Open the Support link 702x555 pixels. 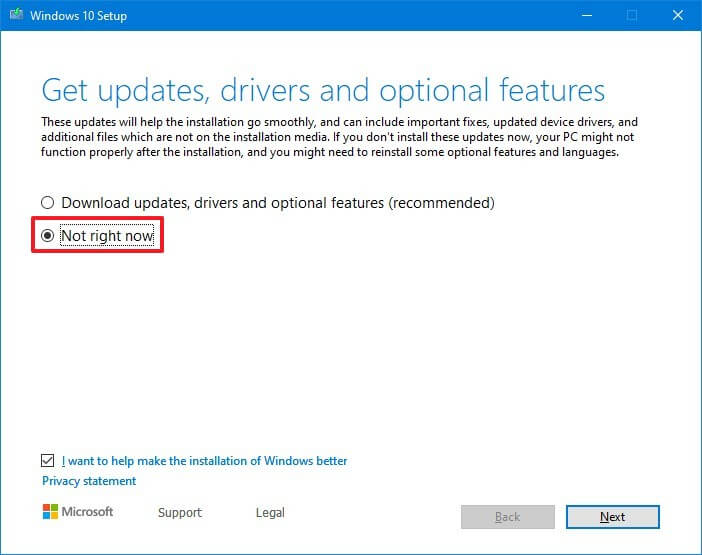tap(180, 512)
